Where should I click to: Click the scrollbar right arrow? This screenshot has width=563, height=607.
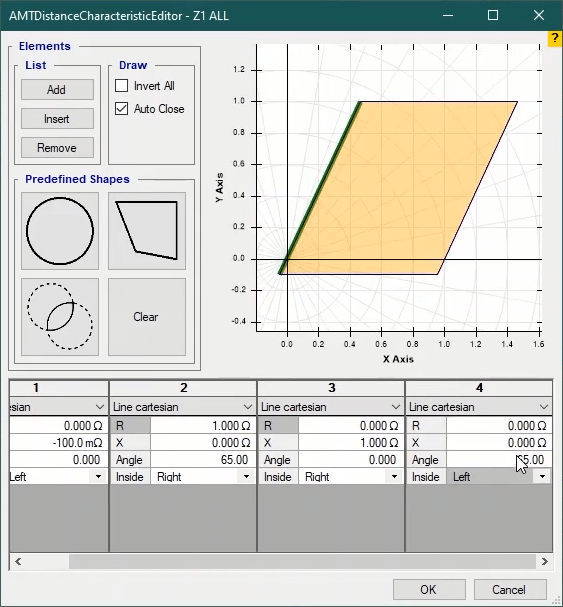544,561
